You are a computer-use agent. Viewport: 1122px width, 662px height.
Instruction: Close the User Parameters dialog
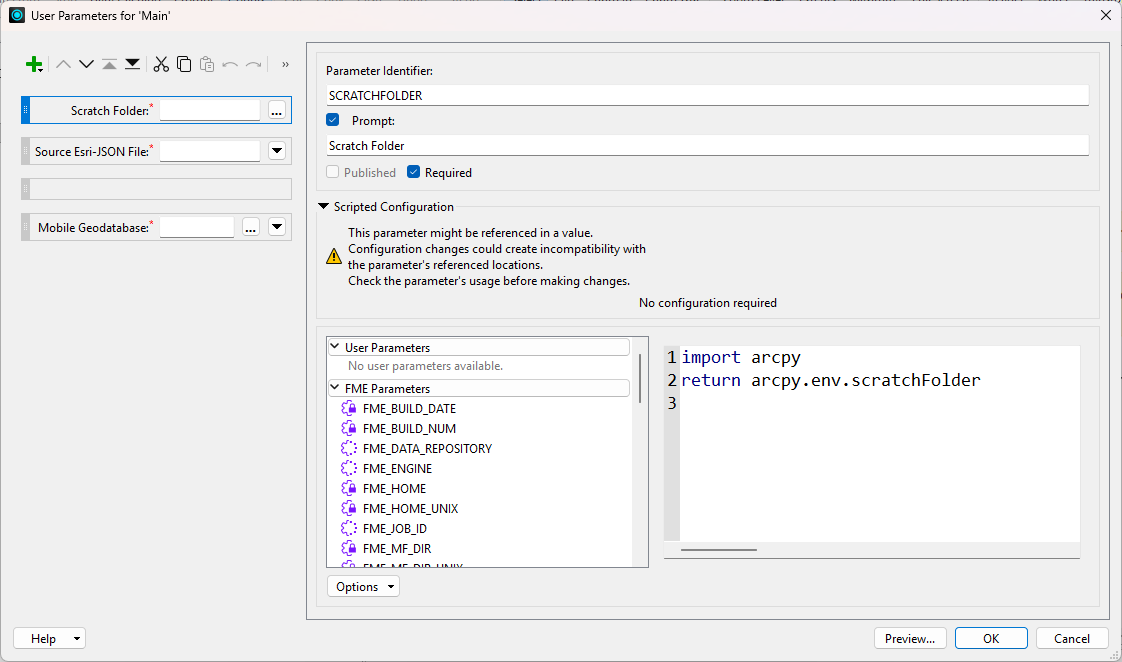tap(1106, 15)
